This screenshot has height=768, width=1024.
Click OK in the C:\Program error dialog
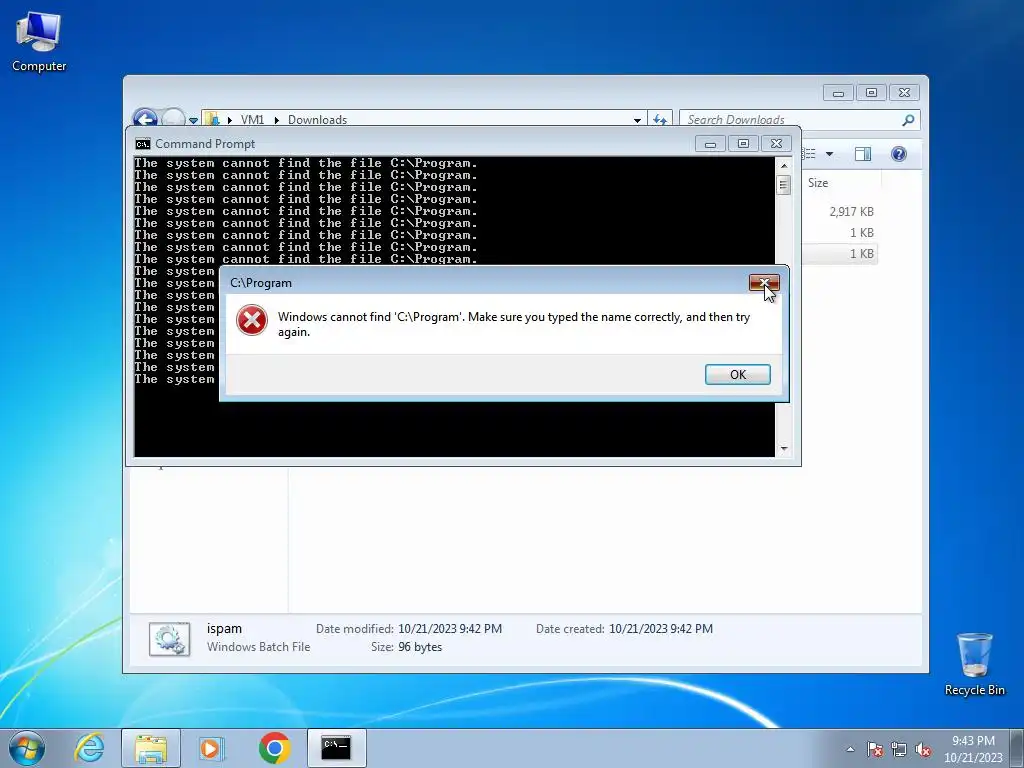[737, 374]
